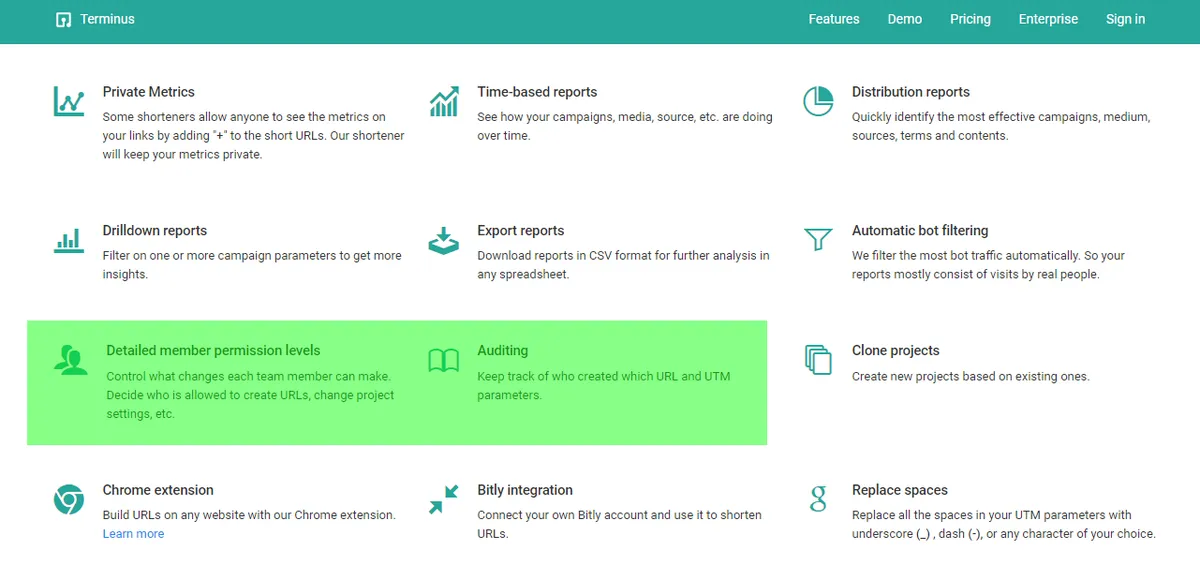Click the Distribution reports pie chart icon
Viewport: 1200px width, 582px height.
[818, 101]
